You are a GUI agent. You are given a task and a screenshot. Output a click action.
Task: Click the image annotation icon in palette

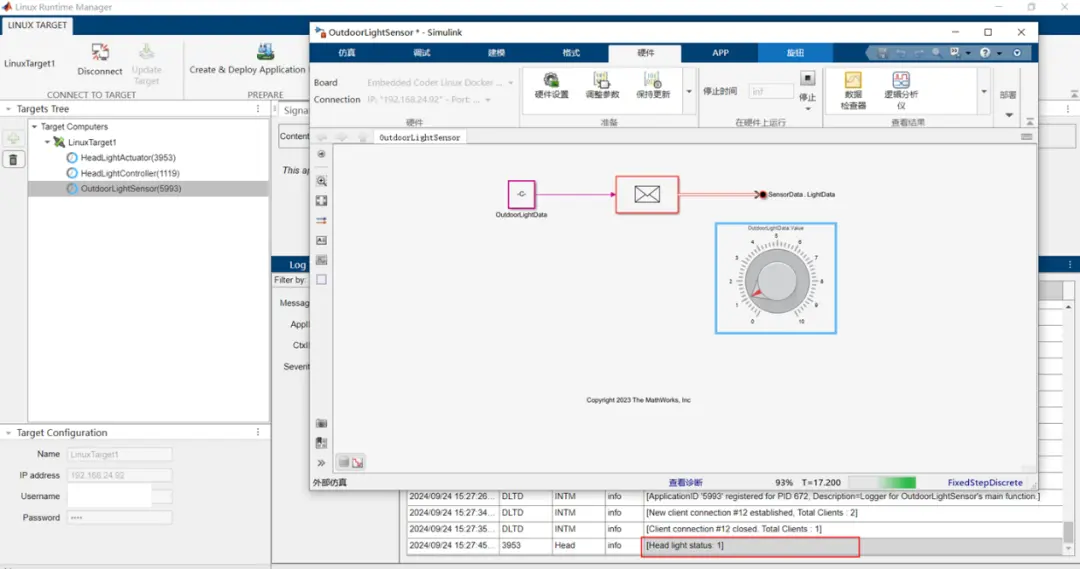click(322, 260)
